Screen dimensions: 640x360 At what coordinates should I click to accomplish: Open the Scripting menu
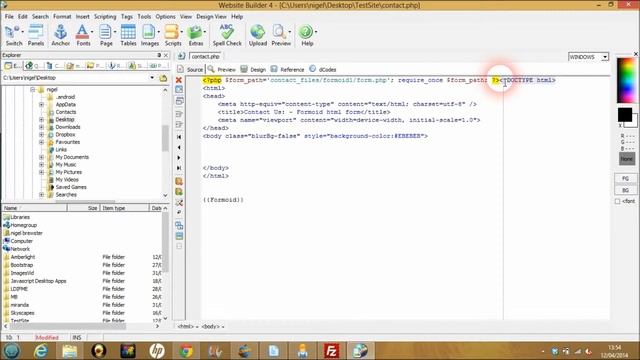[x=105, y=17]
